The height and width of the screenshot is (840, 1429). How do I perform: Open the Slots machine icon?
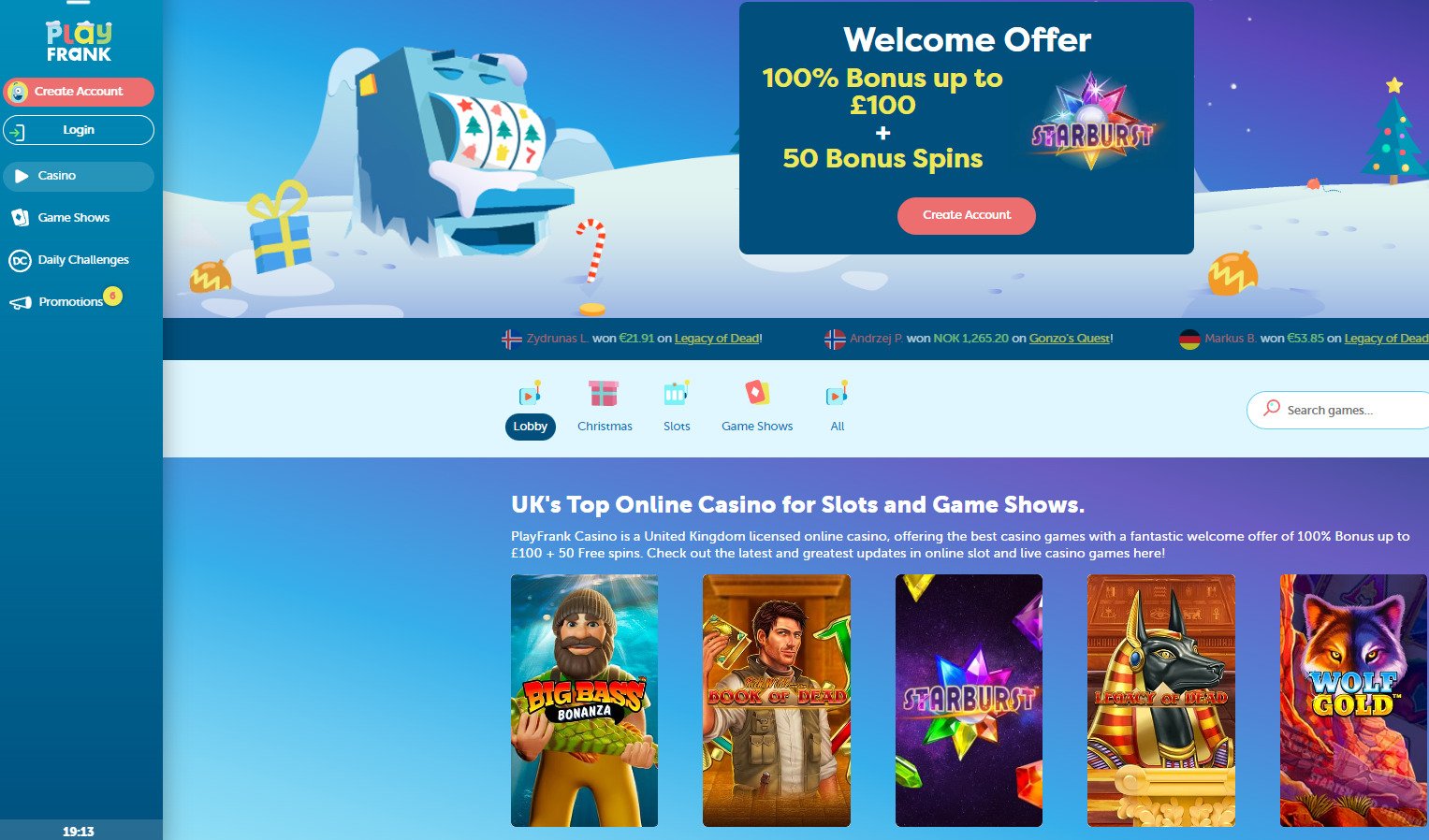tap(677, 393)
